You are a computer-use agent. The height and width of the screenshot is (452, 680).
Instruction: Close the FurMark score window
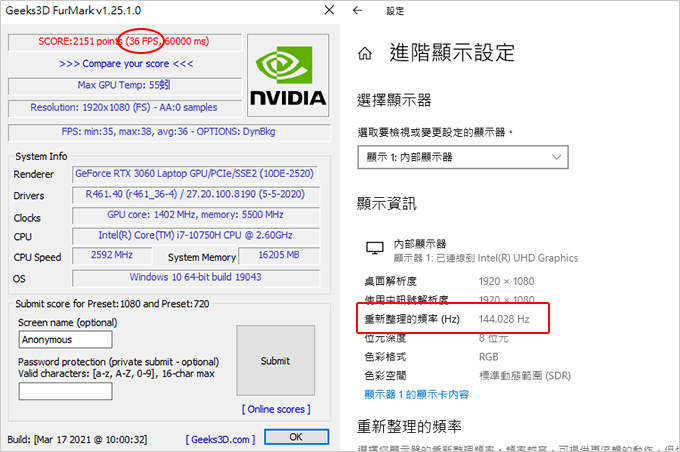tap(329, 10)
